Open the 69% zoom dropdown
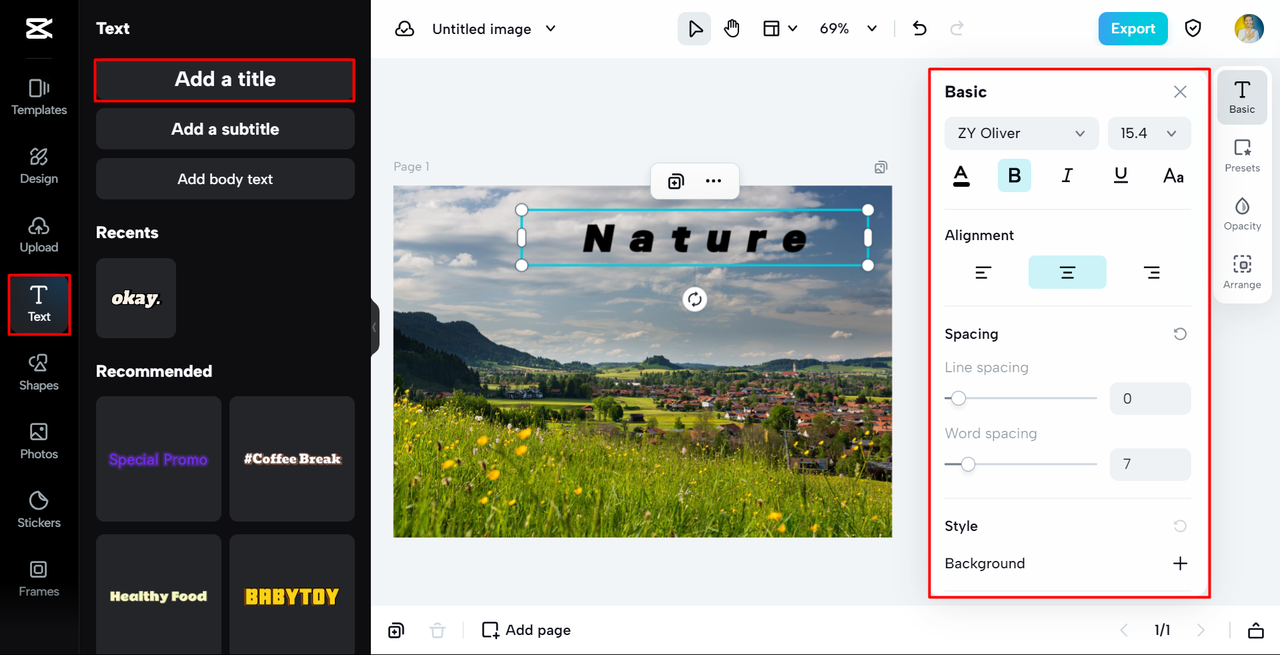1280x655 pixels. point(848,29)
